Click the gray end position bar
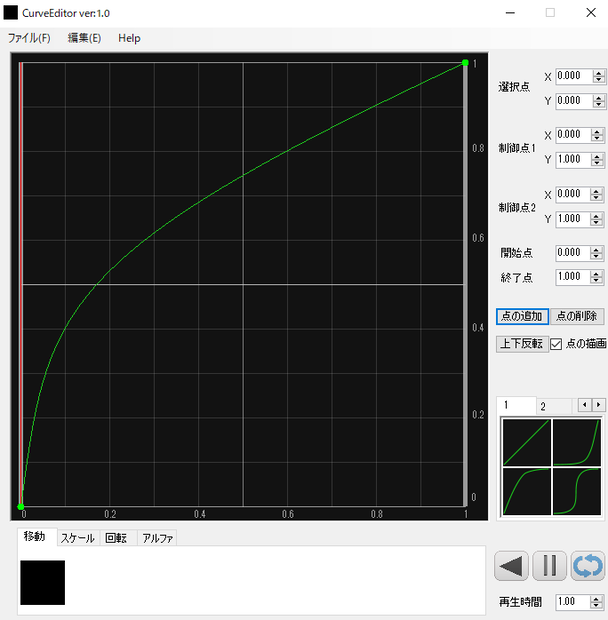608x620 pixels. pos(465,284)
